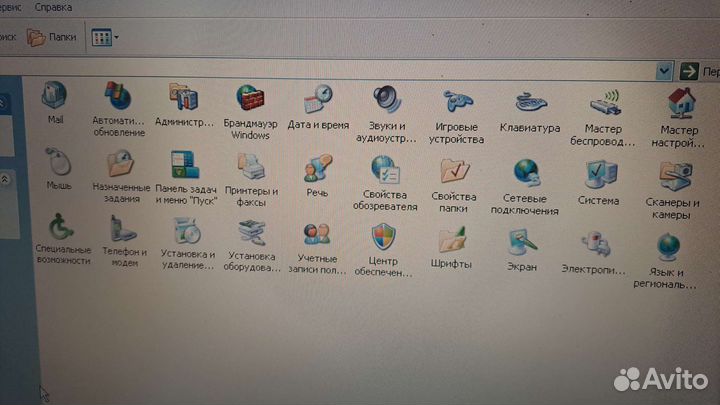Open Язык и региональные стандарты icon
The height and width of the screenshot is (405, 720).
tap(667, 247)
